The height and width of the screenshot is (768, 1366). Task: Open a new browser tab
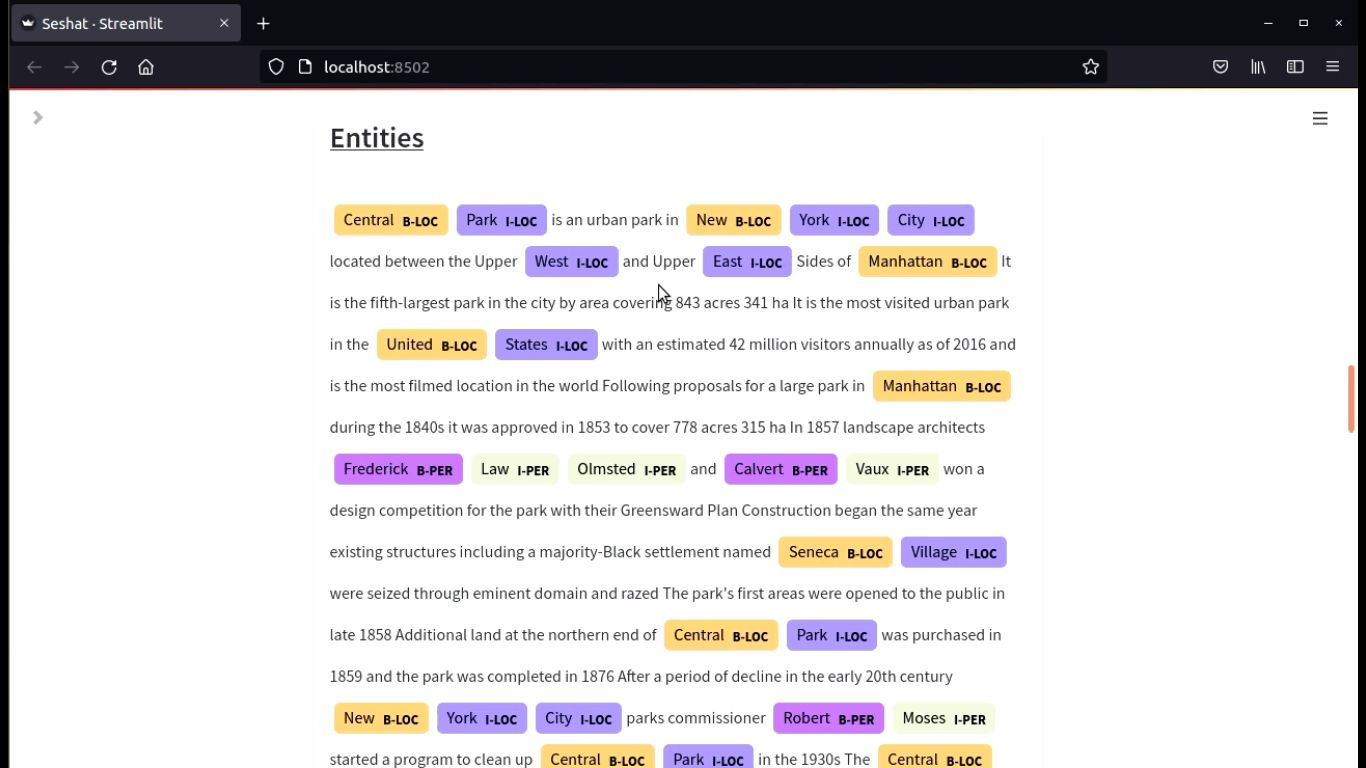pos(263,23)
